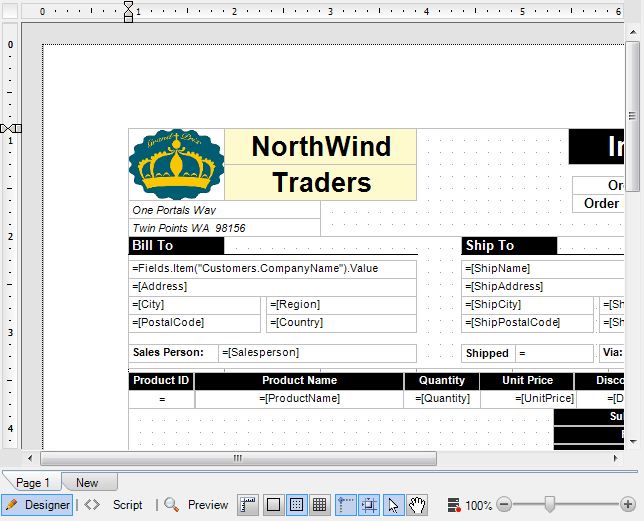Select the =[Address] field
The height and width of the screenshot is (521, 644).
(272, 287)
